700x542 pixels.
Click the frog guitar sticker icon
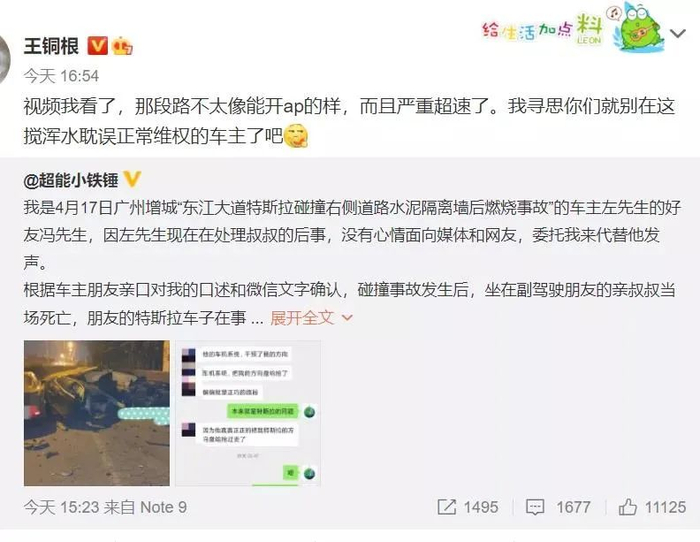(637, 27)
